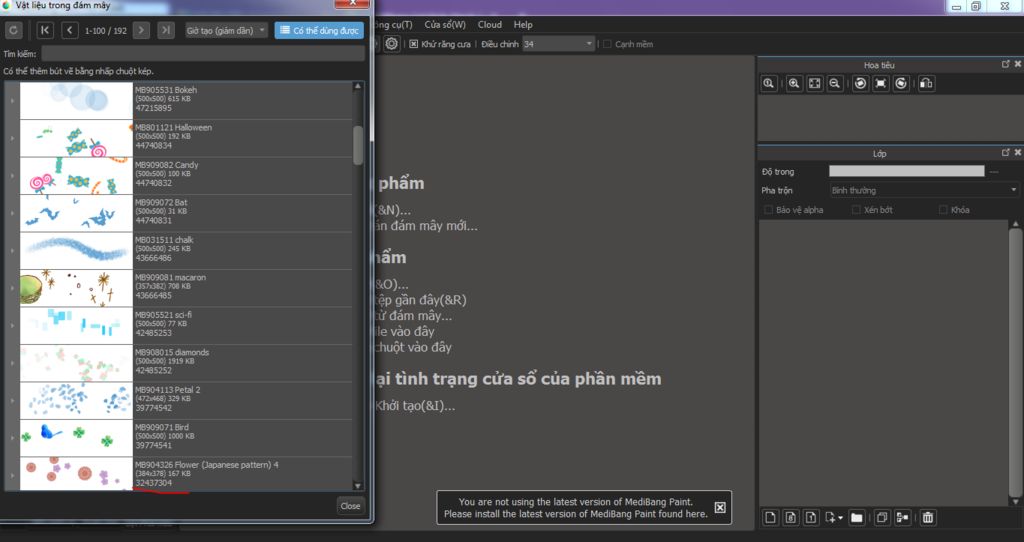Viewport: 1024px width, 542px height.
Task: Toggle the 'Xén bớt' clipping checkbox
Action: click(856, 210)
